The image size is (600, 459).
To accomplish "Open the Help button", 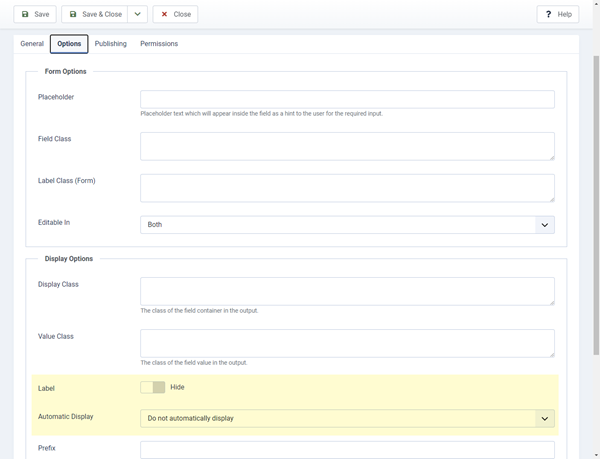I will 557,14.
